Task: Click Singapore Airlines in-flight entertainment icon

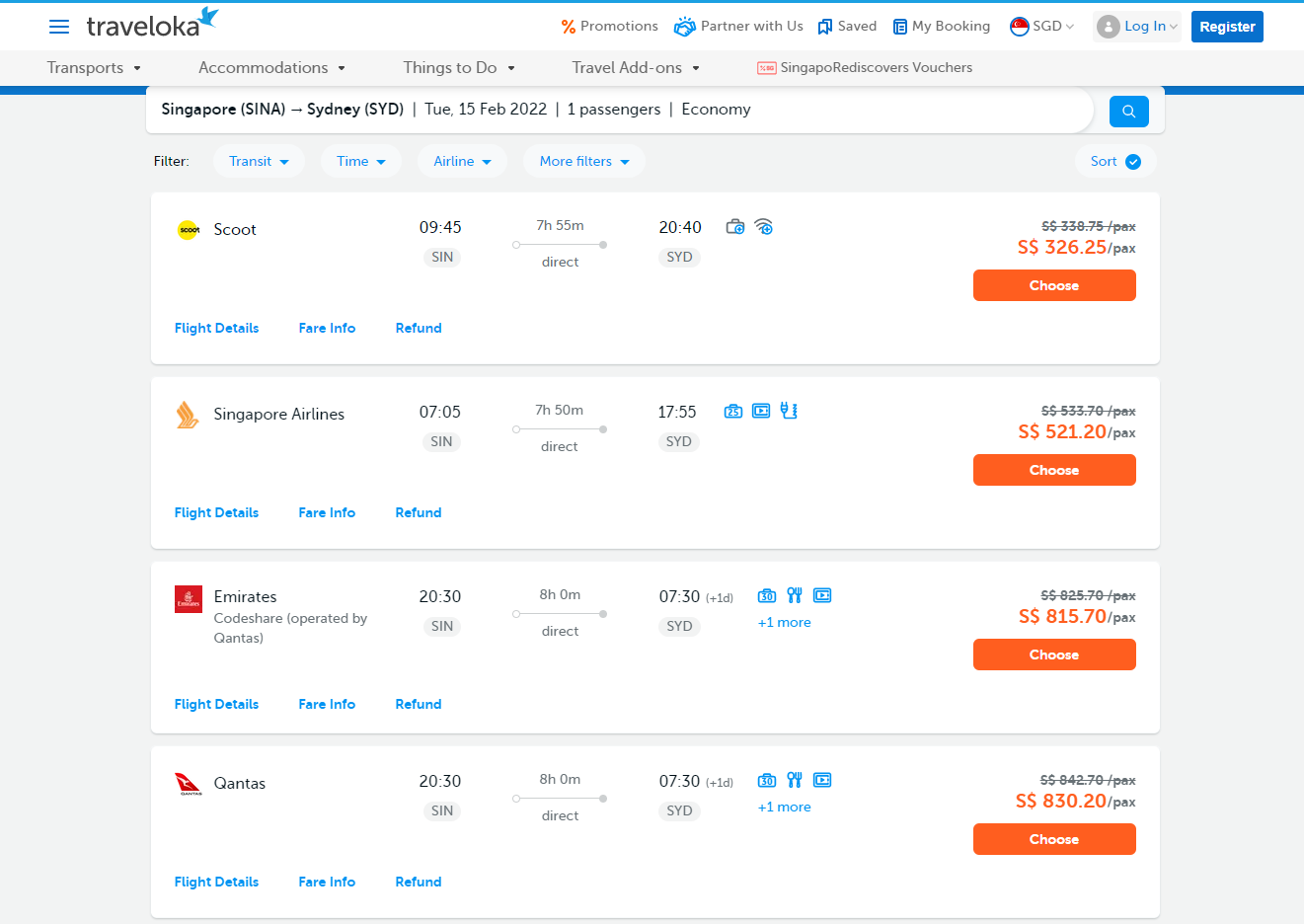Action: click(761, 411)
